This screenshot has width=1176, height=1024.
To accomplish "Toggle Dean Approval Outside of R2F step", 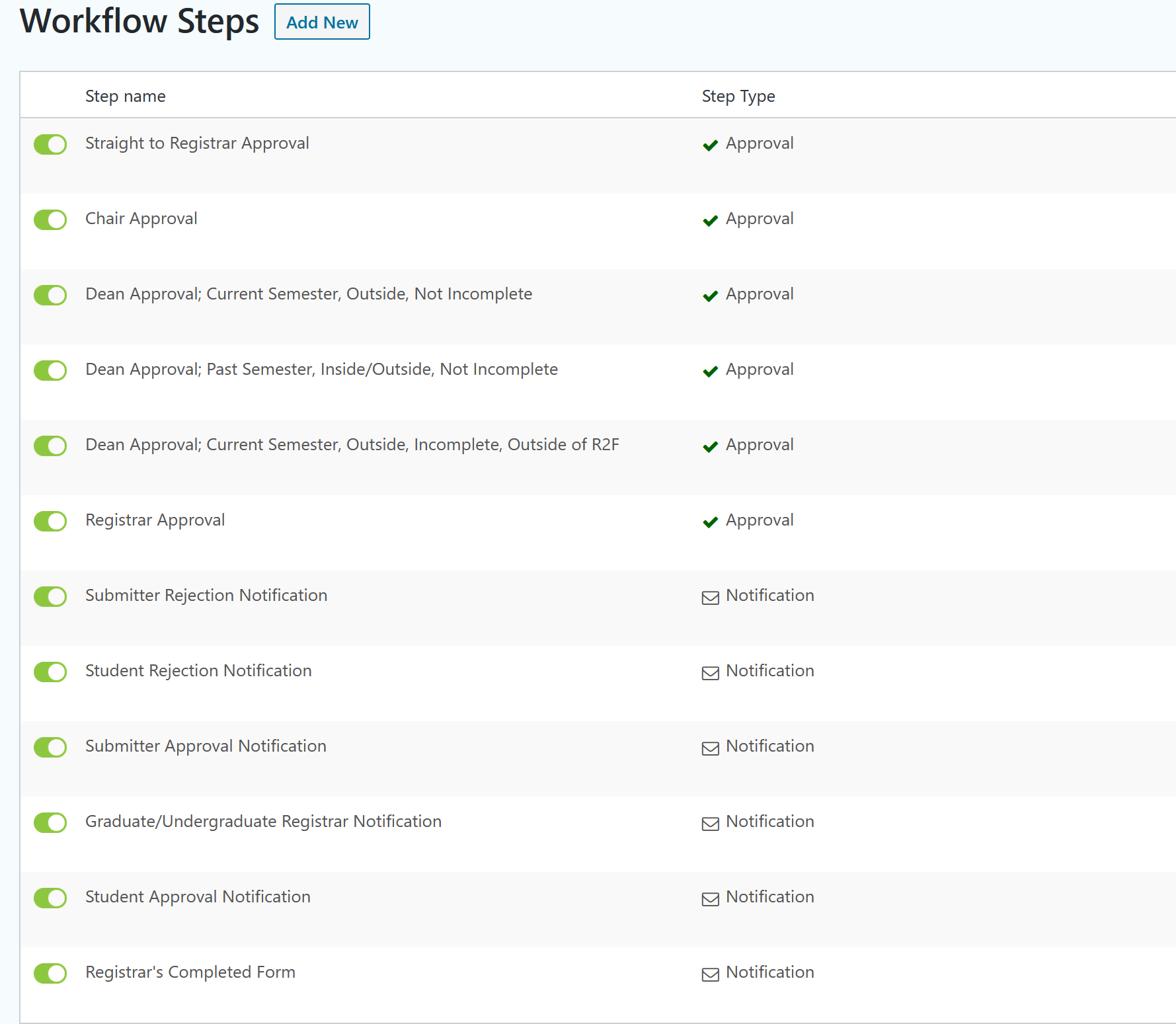I will (50, 446).
